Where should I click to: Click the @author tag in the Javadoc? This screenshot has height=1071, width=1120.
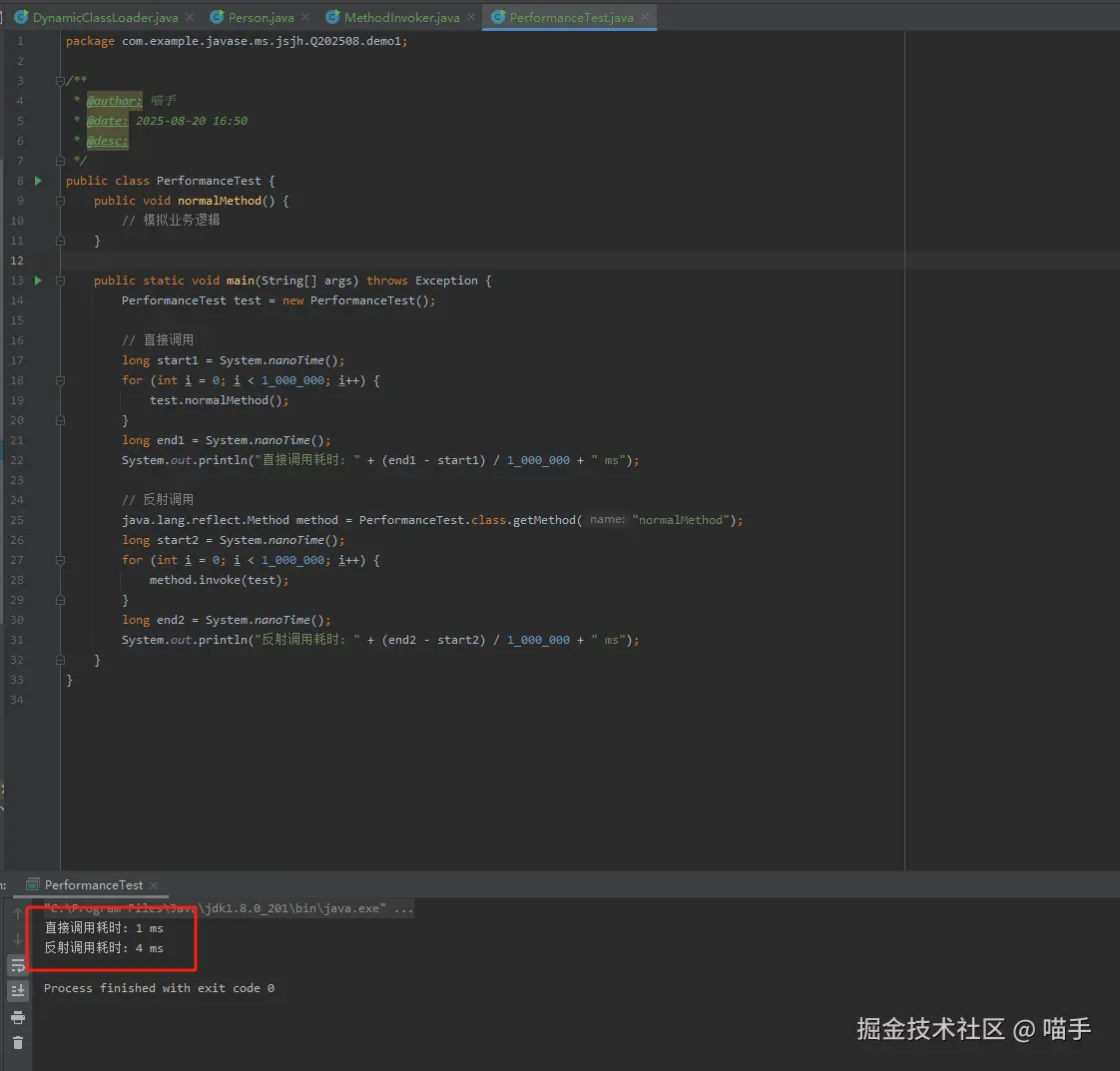click(x=114, y=101)
